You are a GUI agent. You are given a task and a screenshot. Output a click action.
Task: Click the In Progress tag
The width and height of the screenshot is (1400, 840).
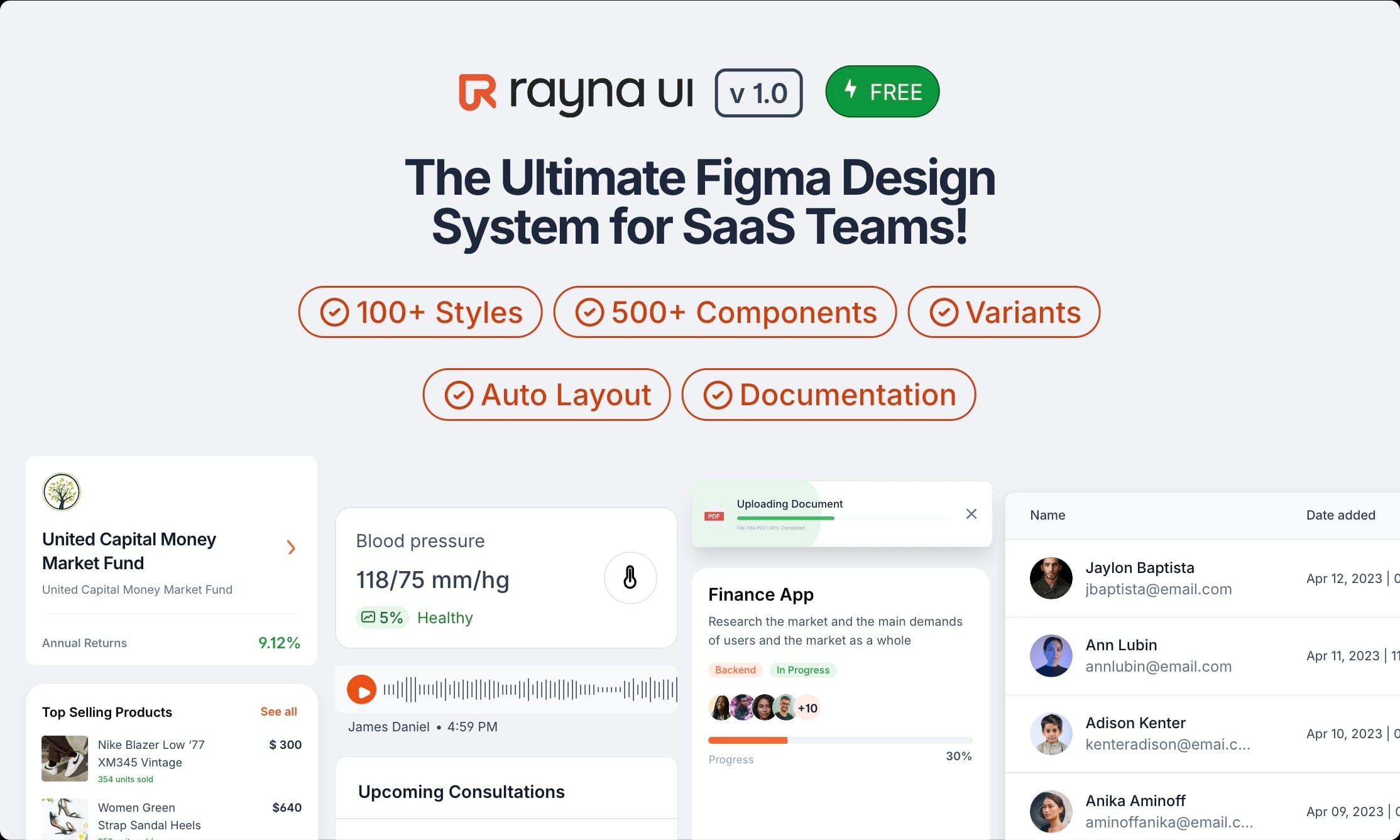[x=802, y=670]
